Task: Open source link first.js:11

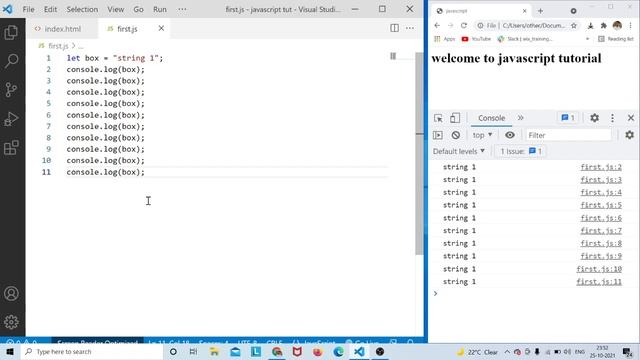Action: point(599,282)
